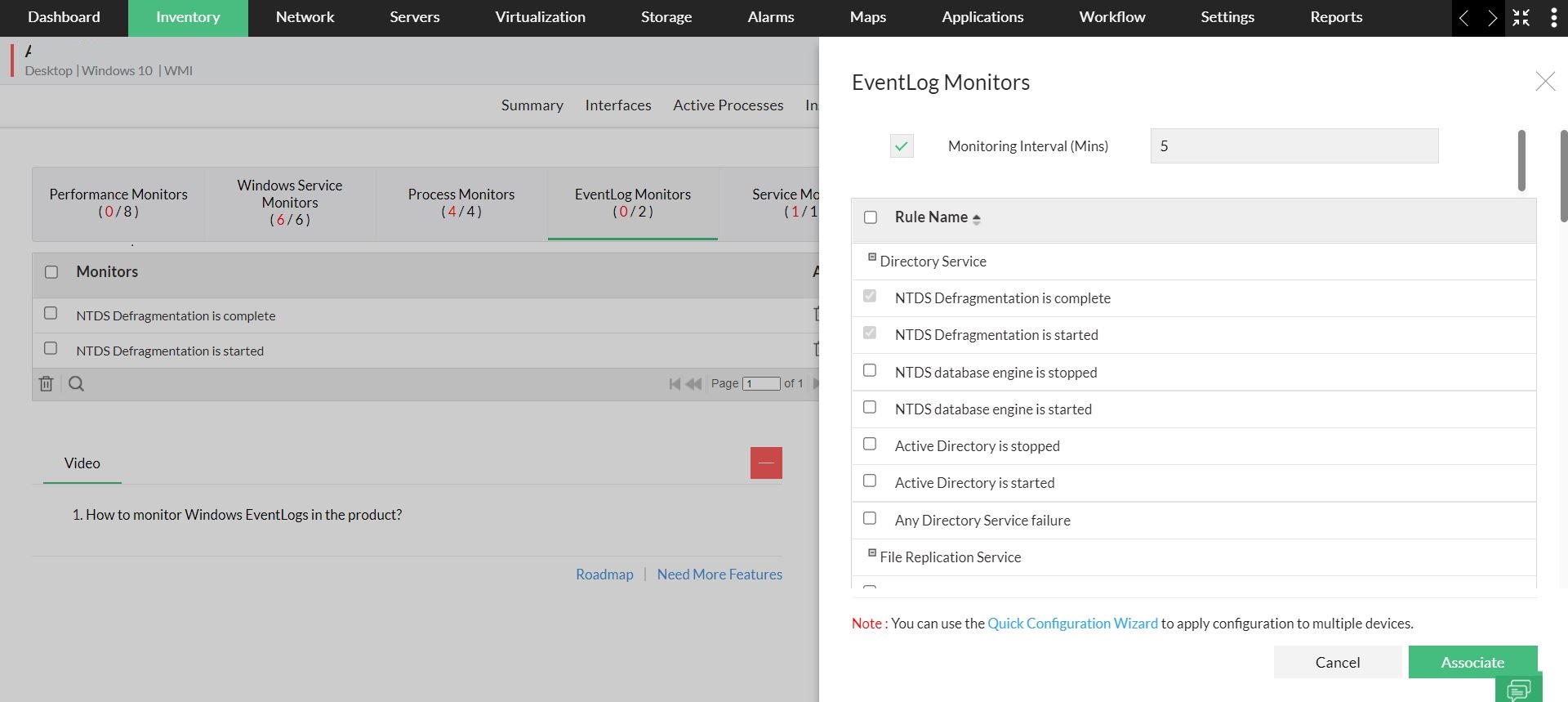Click the left arrow in the top navigation bar

[1464, 18]
